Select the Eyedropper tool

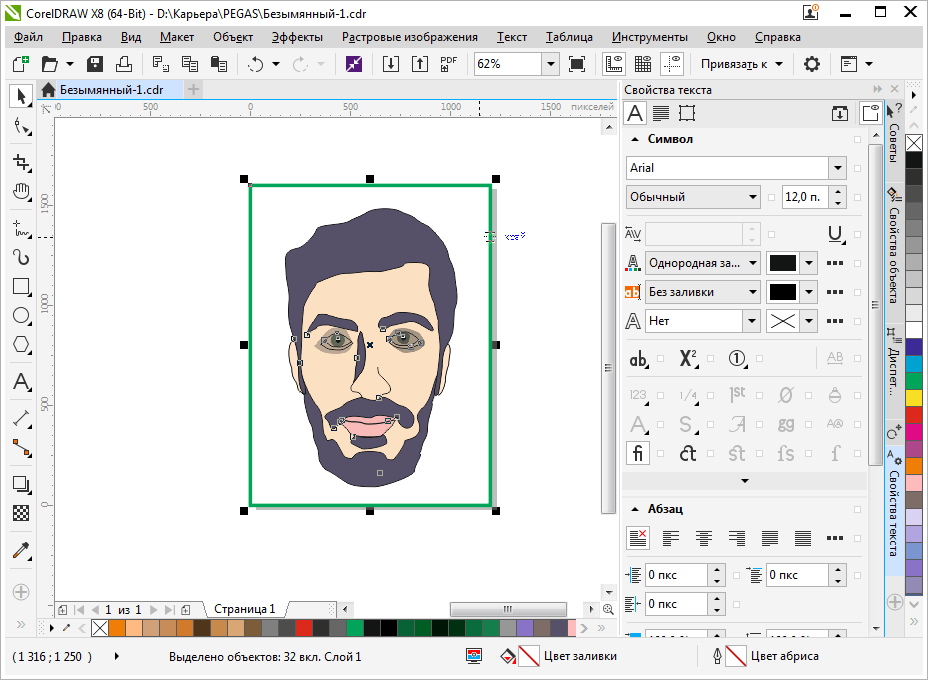point(20,551)
